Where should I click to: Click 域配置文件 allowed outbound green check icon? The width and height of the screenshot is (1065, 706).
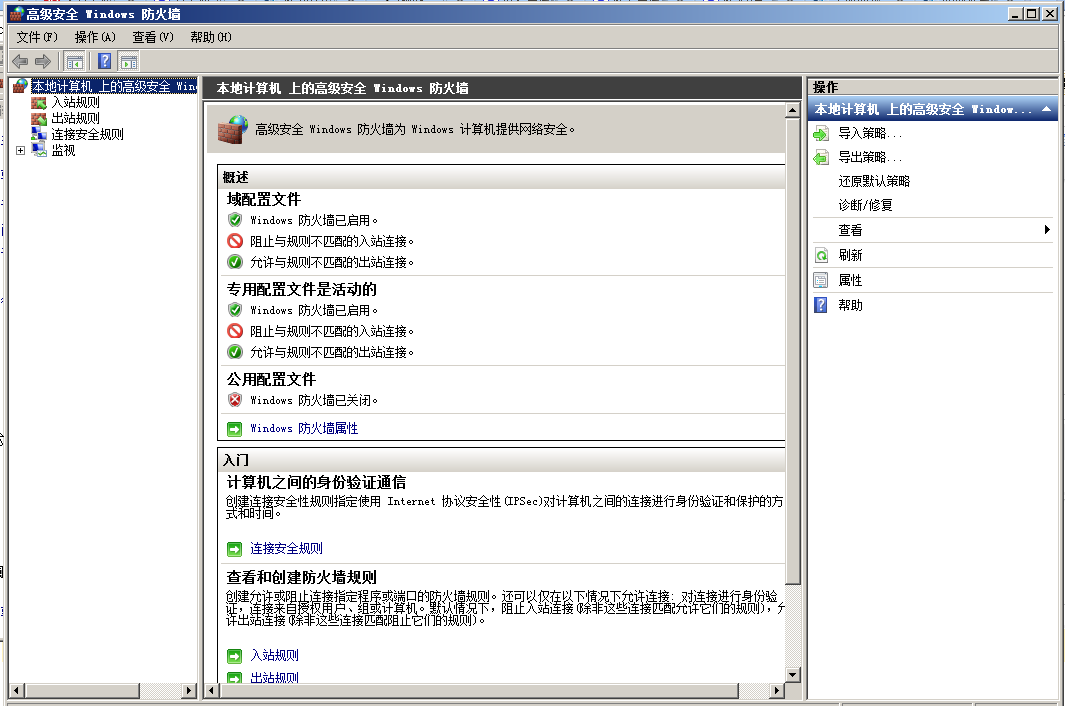click(235, 262)
